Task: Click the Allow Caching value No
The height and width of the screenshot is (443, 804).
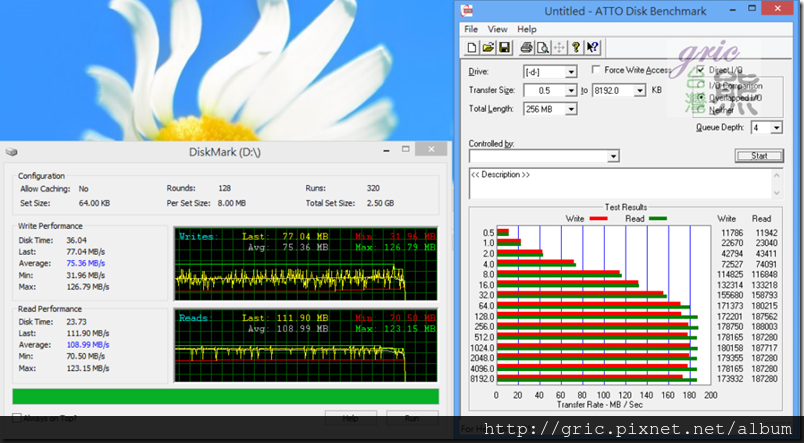Action: pos(84,188)
